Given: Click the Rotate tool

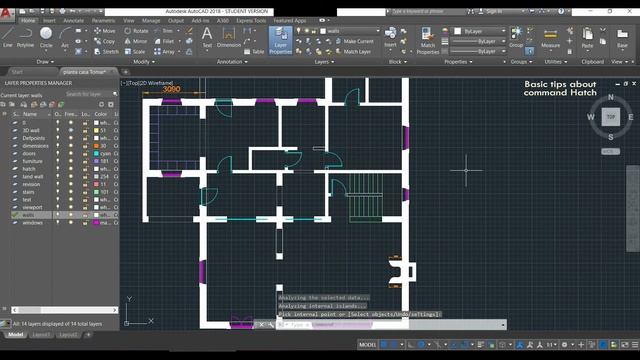Looking at the screenshot, I should click(136, 31).
